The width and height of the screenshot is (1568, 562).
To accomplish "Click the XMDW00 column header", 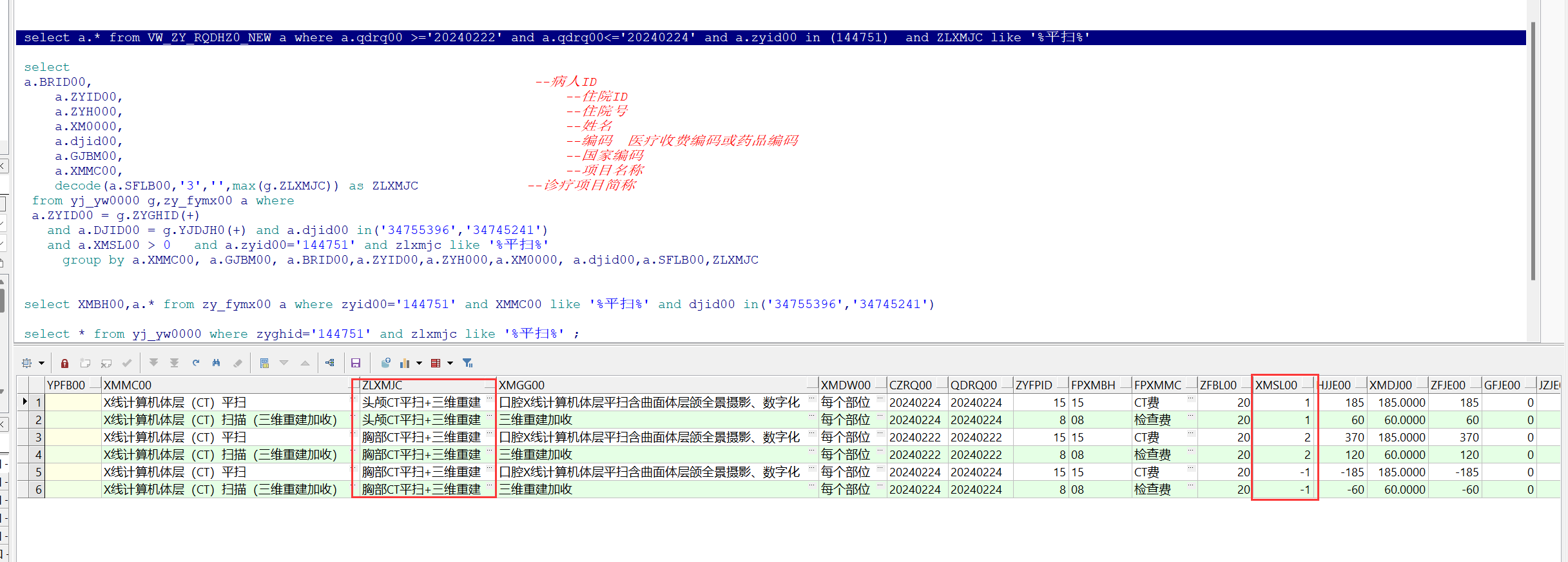I will [x=853, y=385].
